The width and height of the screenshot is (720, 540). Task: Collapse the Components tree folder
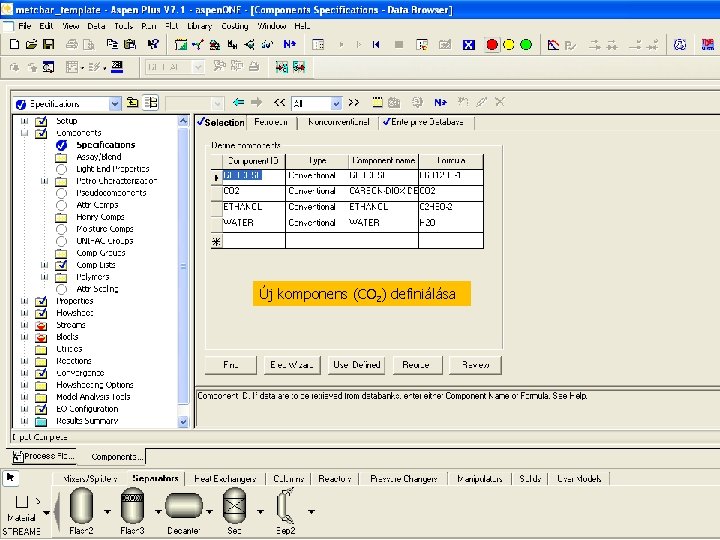(x=24, y=133)
